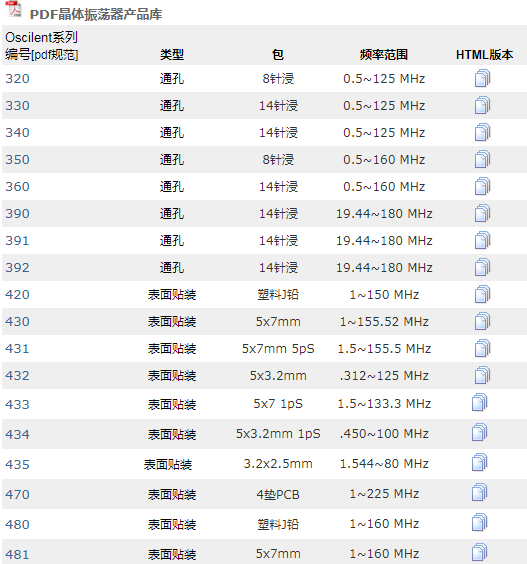Image resolution: width=527 pixels, height=564 pixels.
Task: Click the PDF晶体振荡器产品库 heading
Action: 96,14
